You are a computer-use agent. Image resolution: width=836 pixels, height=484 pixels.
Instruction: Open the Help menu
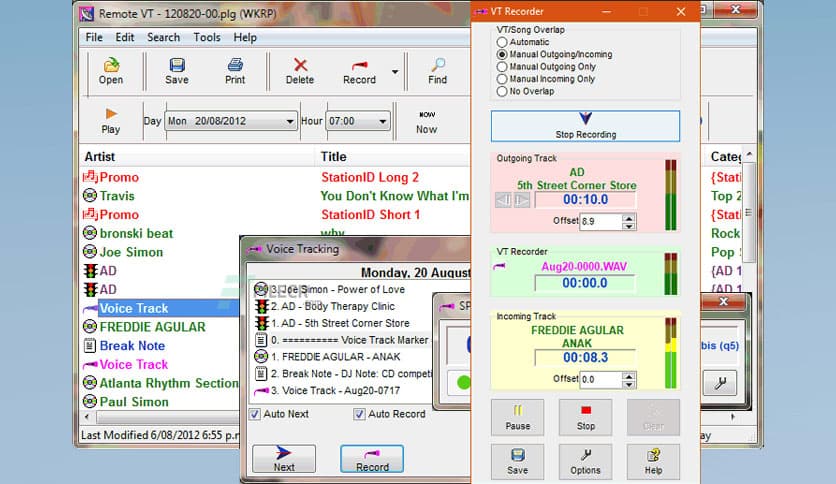(245, 37)
